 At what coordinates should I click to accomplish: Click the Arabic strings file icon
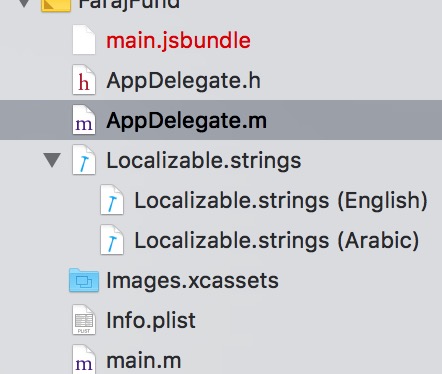[x=112, y=240]
